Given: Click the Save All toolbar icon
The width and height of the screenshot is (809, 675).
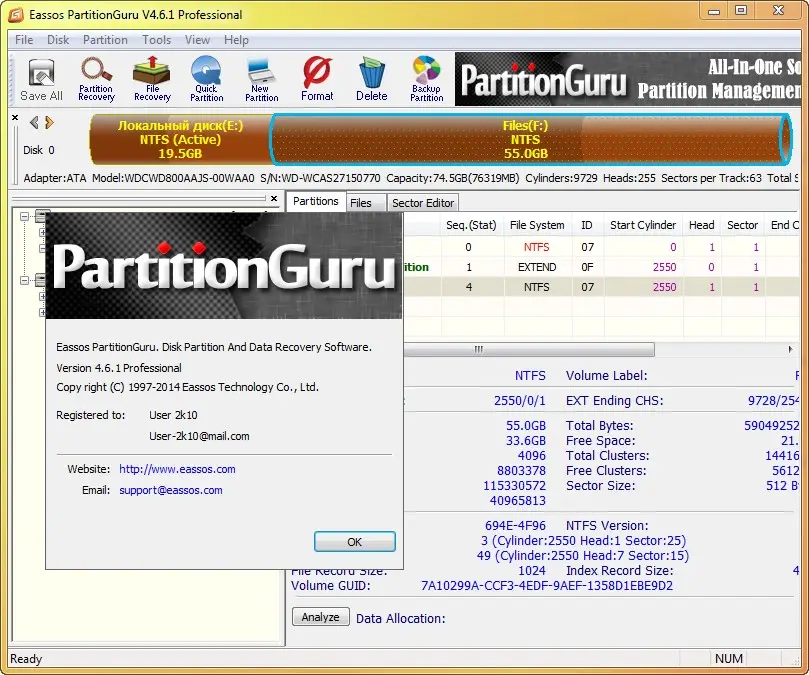Looking at the screenshot, I should [41, 79].
